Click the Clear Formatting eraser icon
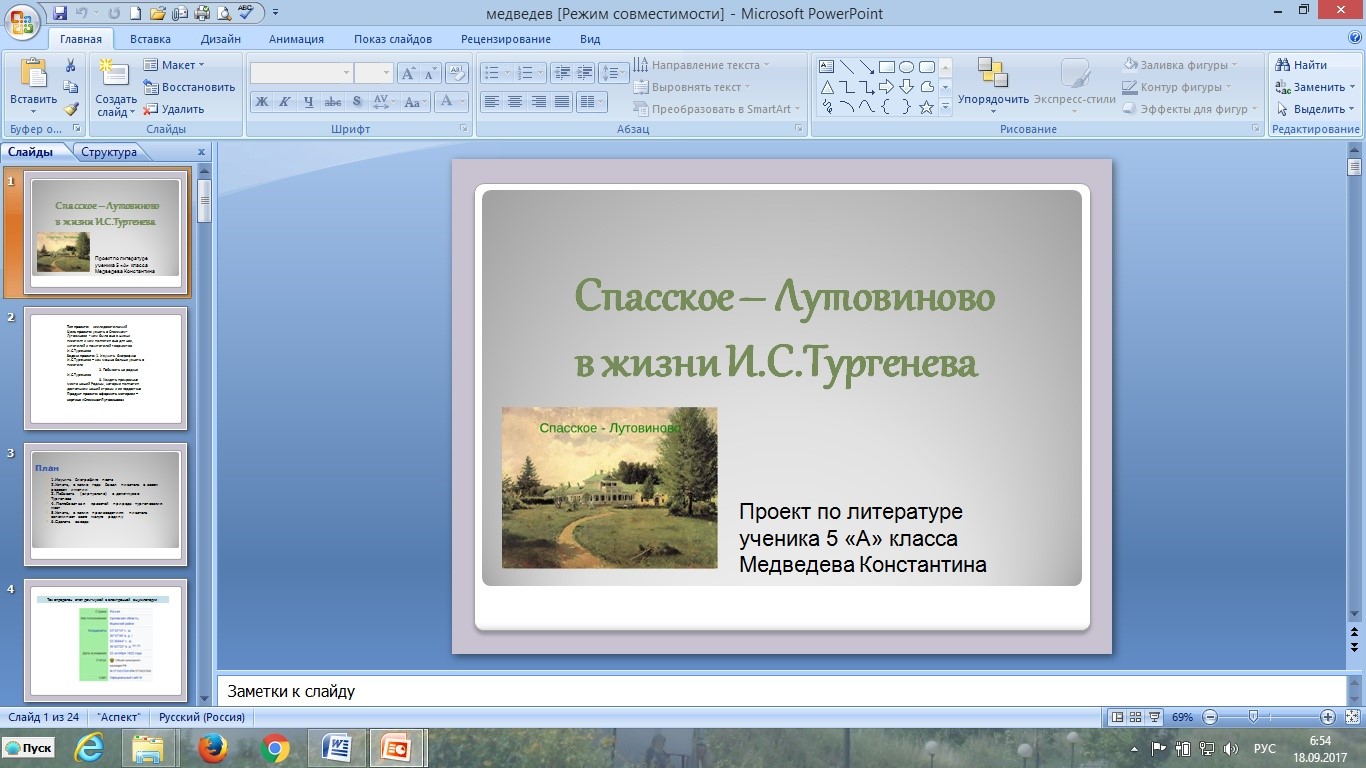This screenshot has height=768, width=1366. click(x=457, y=73)
